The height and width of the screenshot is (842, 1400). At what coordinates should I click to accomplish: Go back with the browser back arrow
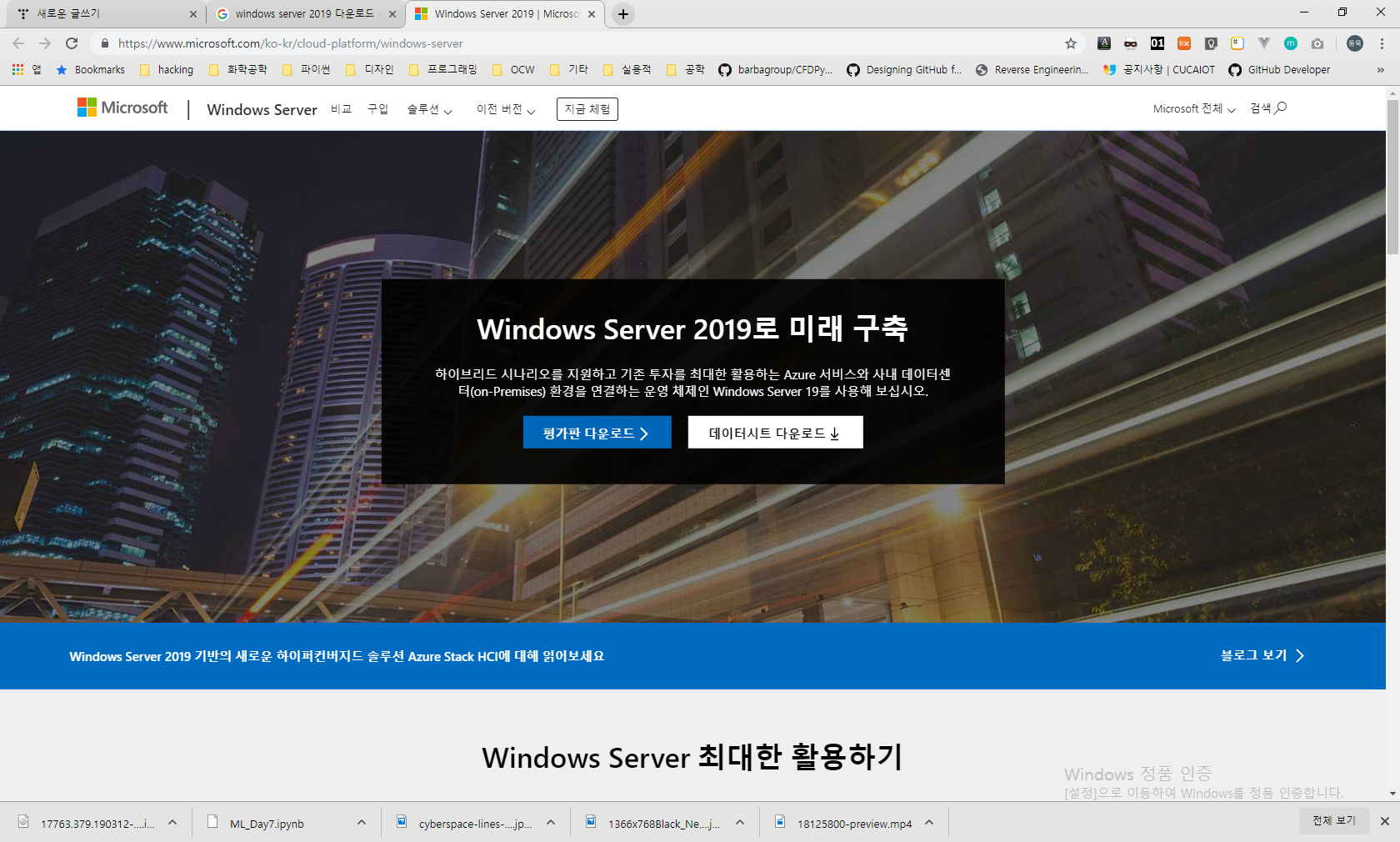tap(18, 43)
